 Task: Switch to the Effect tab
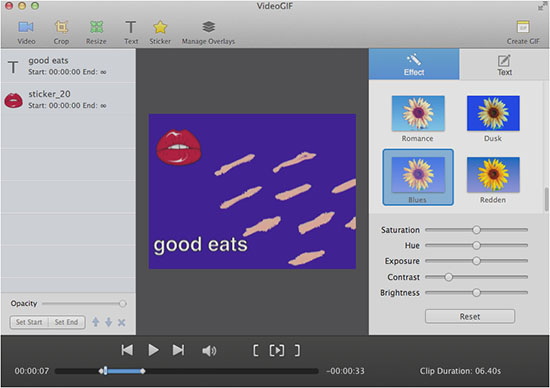[x=414, y=64]
